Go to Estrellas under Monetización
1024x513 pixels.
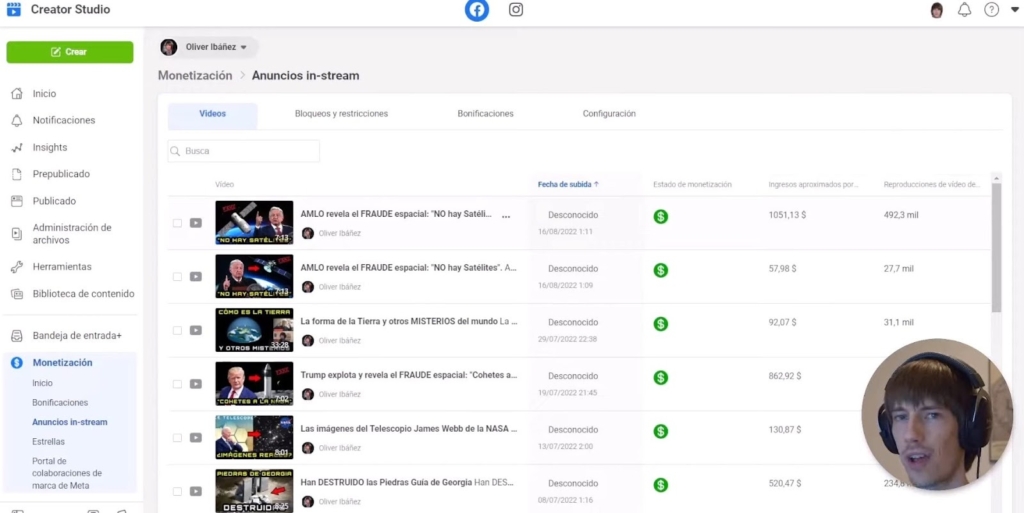48,441
